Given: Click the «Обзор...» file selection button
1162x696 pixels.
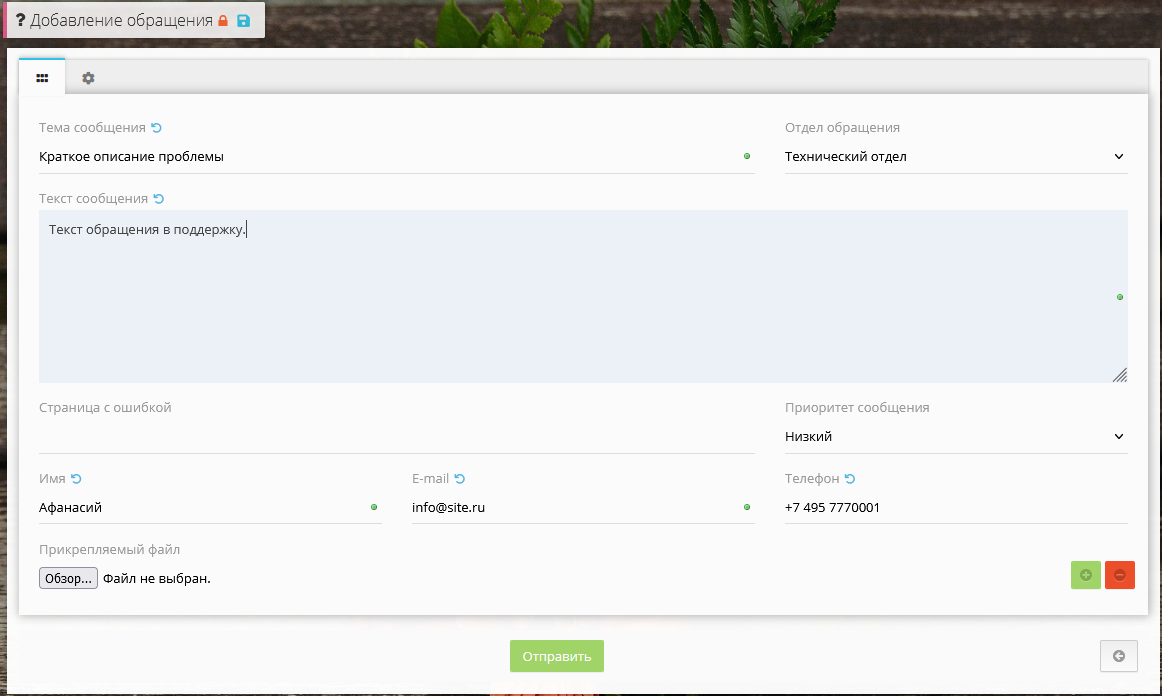Looking at the screenshot, I should 67,577.
